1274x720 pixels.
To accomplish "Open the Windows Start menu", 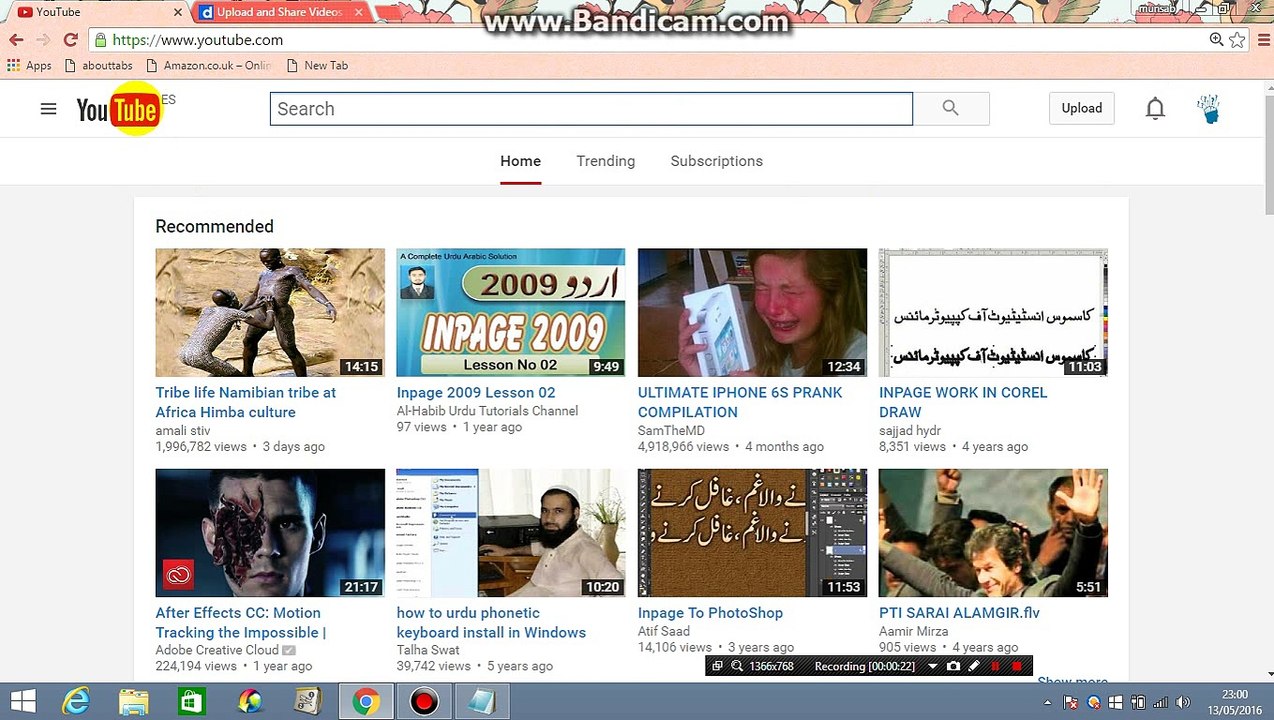I will pos(22,701).
